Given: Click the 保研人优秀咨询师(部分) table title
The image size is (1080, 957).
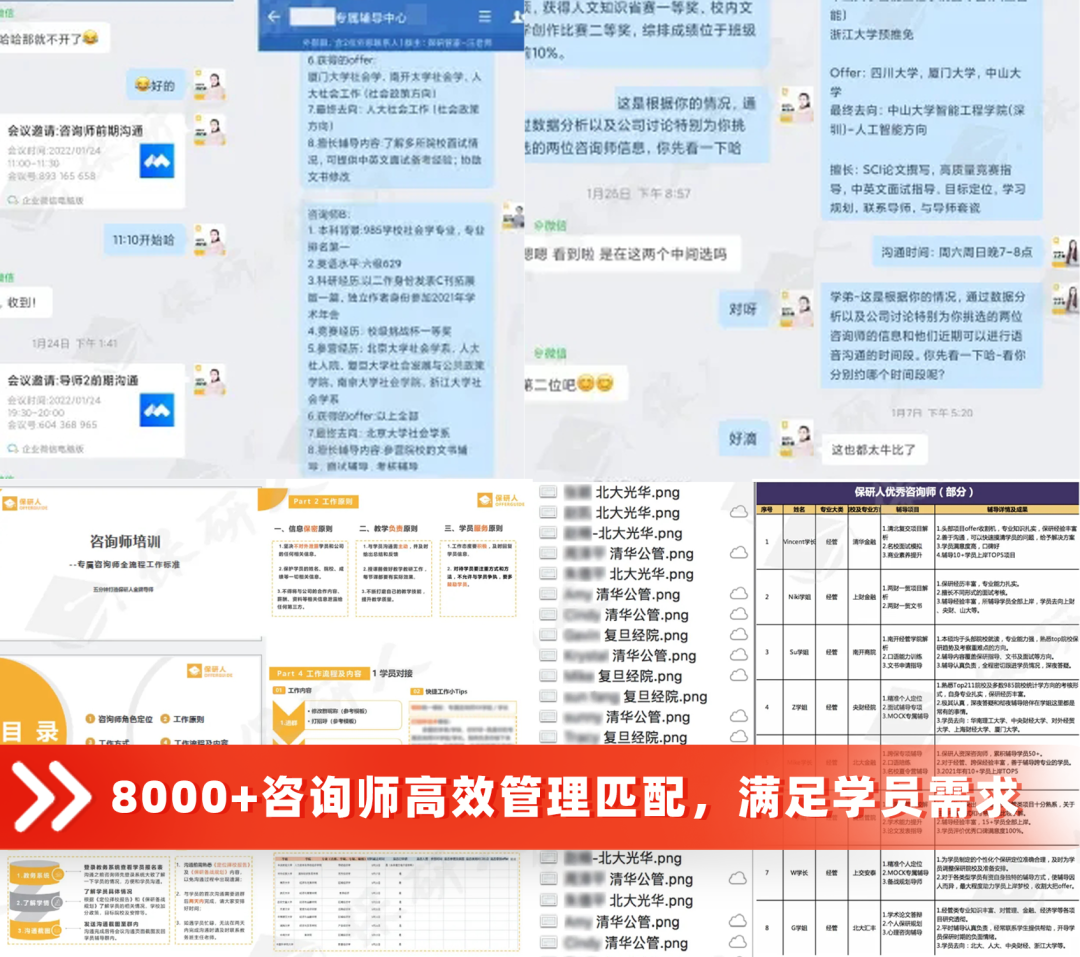Looking at the screenshot, I should pos(913,492).
